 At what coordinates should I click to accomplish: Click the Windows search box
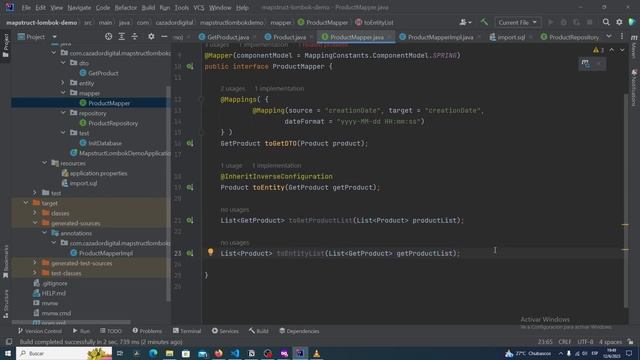[64, 353]
